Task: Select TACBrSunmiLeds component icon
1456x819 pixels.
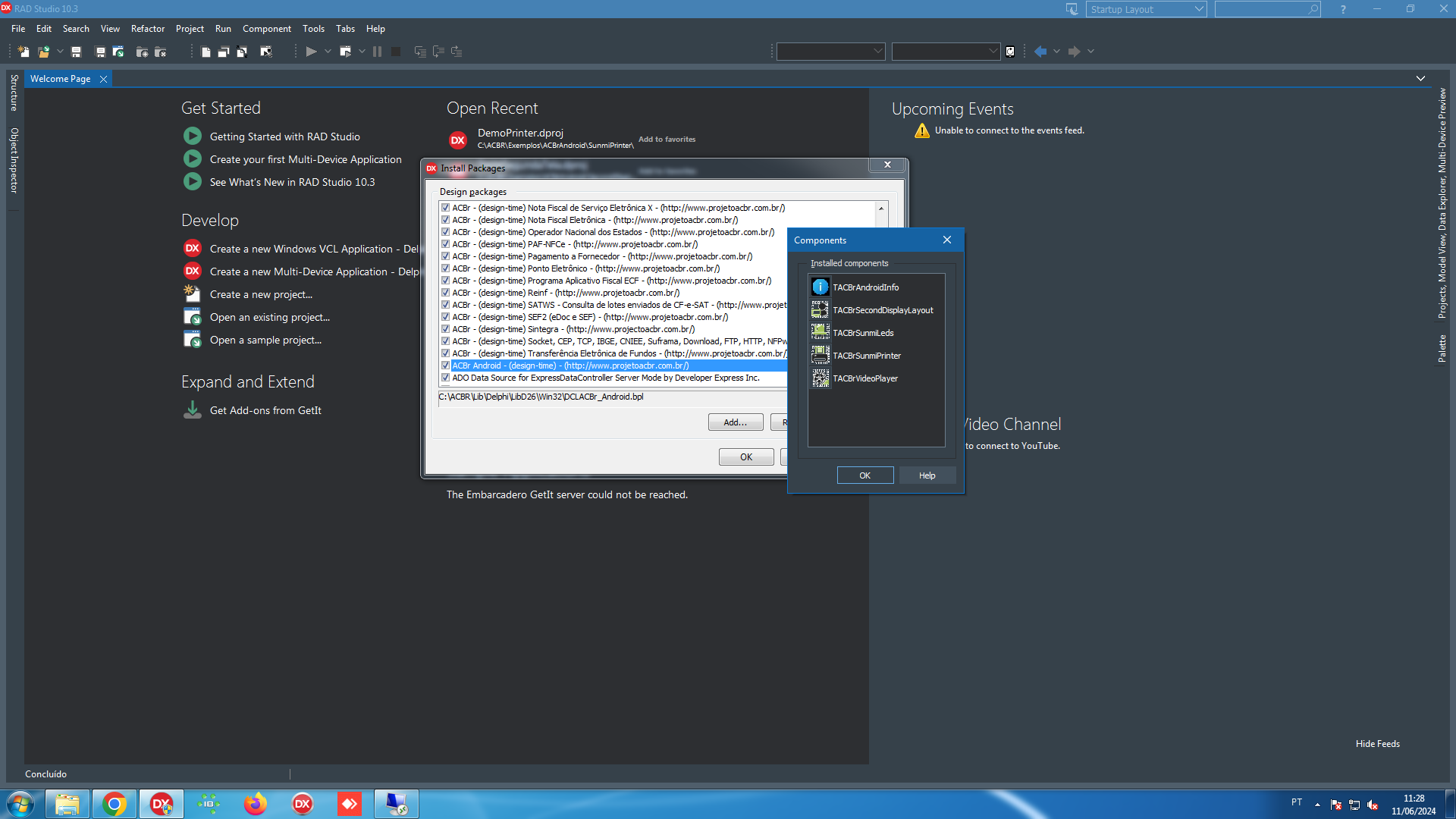Action: 820,332
